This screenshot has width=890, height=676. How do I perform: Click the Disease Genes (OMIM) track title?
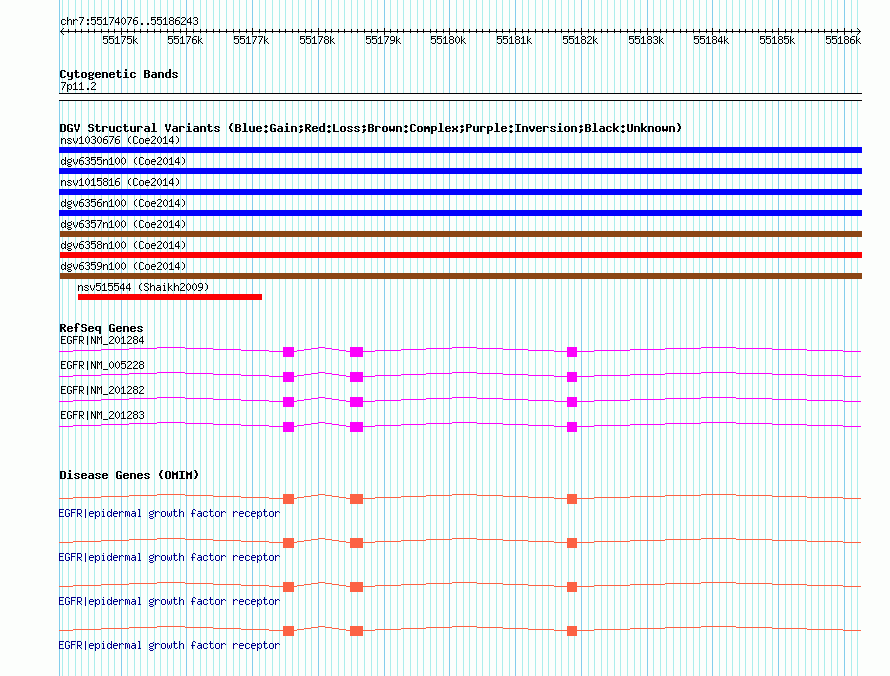tap(129, 475)
